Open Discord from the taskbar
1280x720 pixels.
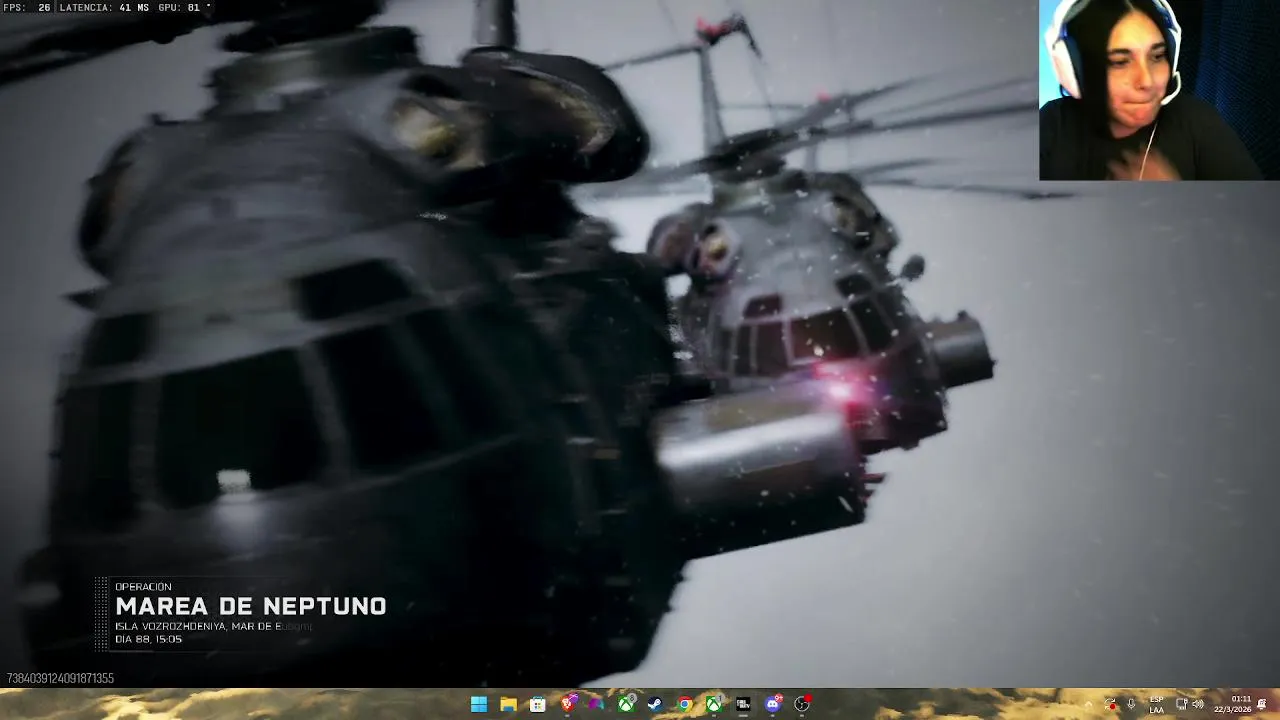[772, 704]
